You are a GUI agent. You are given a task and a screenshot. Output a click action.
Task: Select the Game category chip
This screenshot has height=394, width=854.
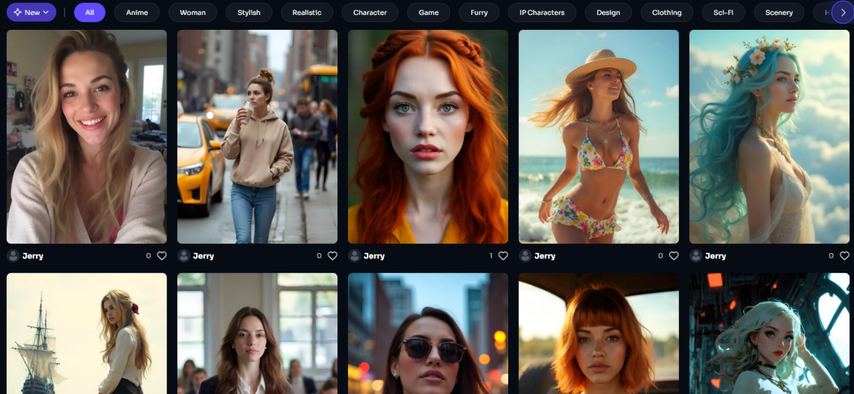pos(429,12)
